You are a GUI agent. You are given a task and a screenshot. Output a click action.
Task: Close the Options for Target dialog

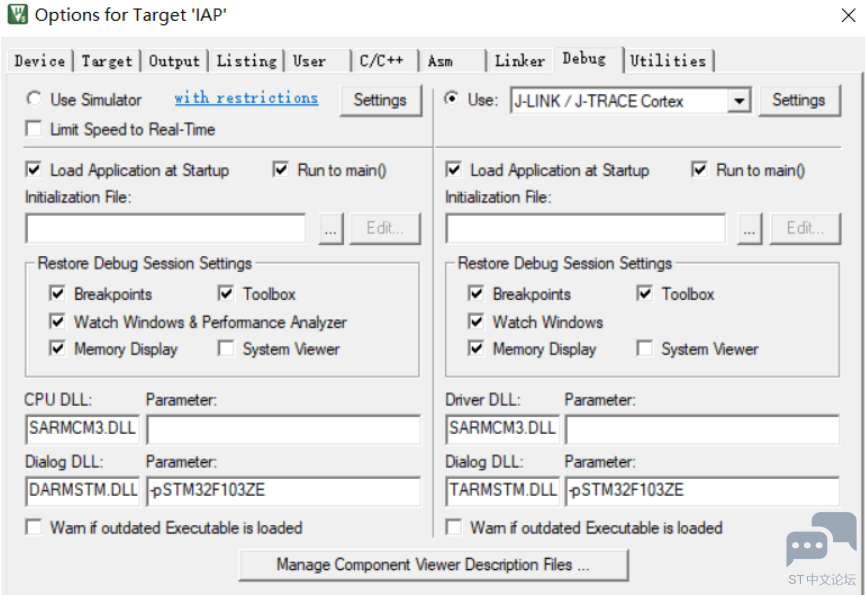click(848, 15)
